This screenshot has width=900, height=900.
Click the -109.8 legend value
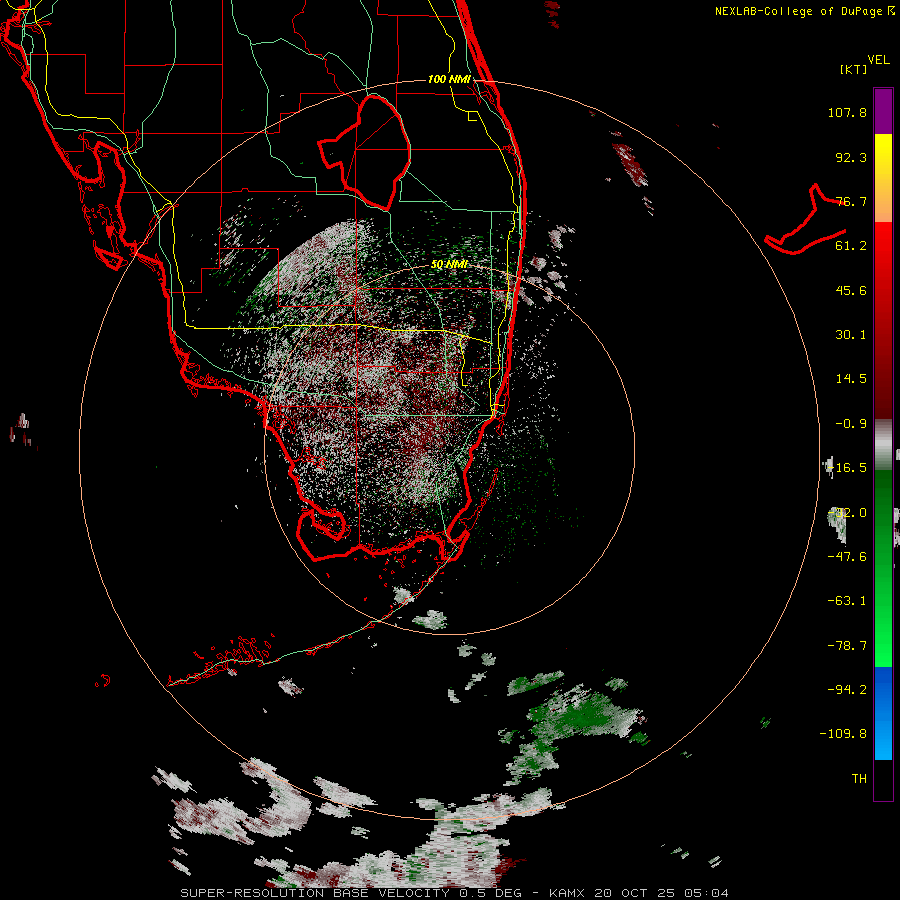(843, 734)
